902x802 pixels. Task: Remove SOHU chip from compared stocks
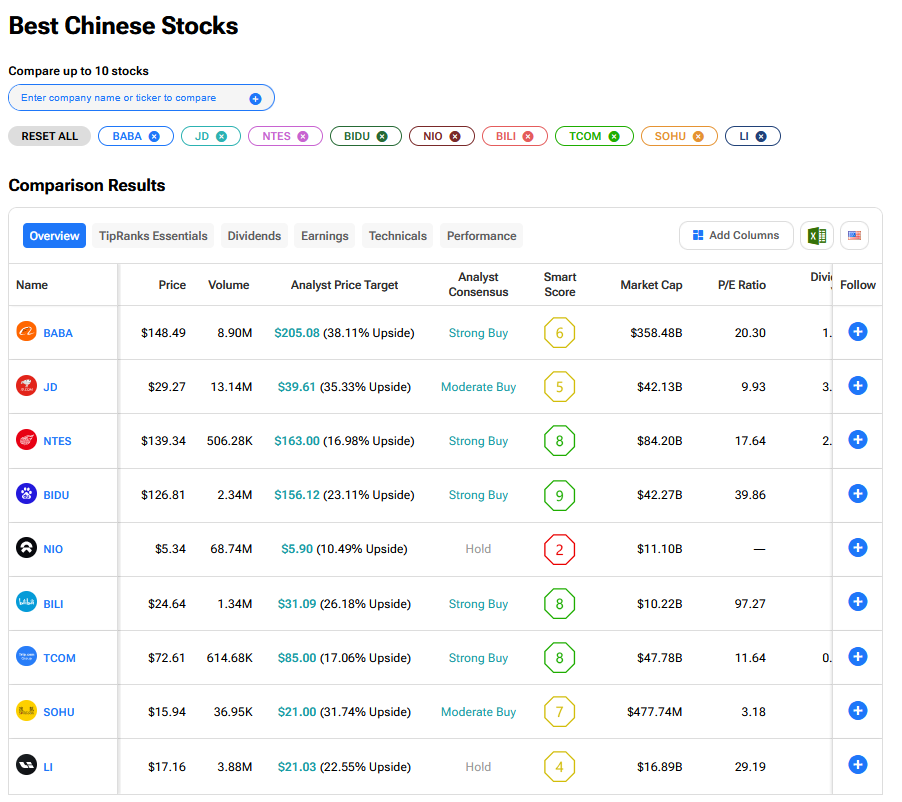point(698,136)
